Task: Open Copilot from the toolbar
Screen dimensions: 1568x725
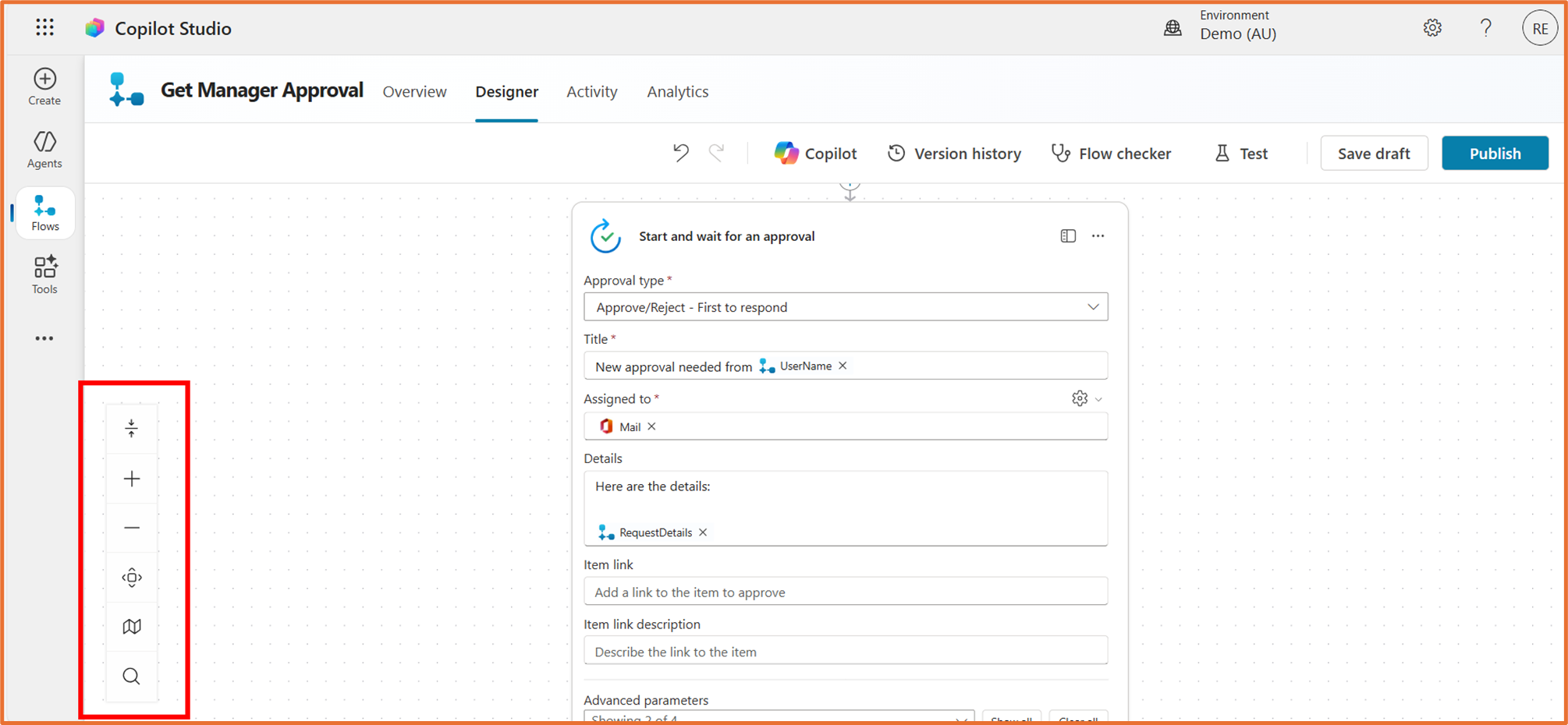Action: 815,154
